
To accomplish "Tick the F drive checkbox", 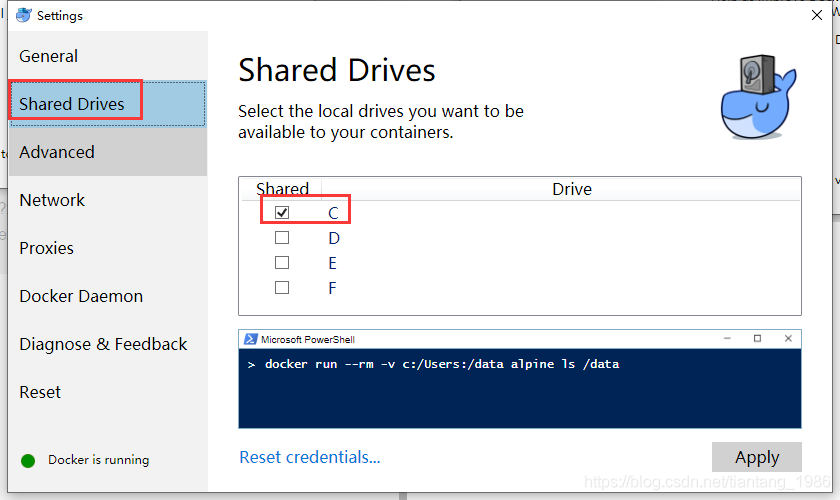I will [282, 288].
